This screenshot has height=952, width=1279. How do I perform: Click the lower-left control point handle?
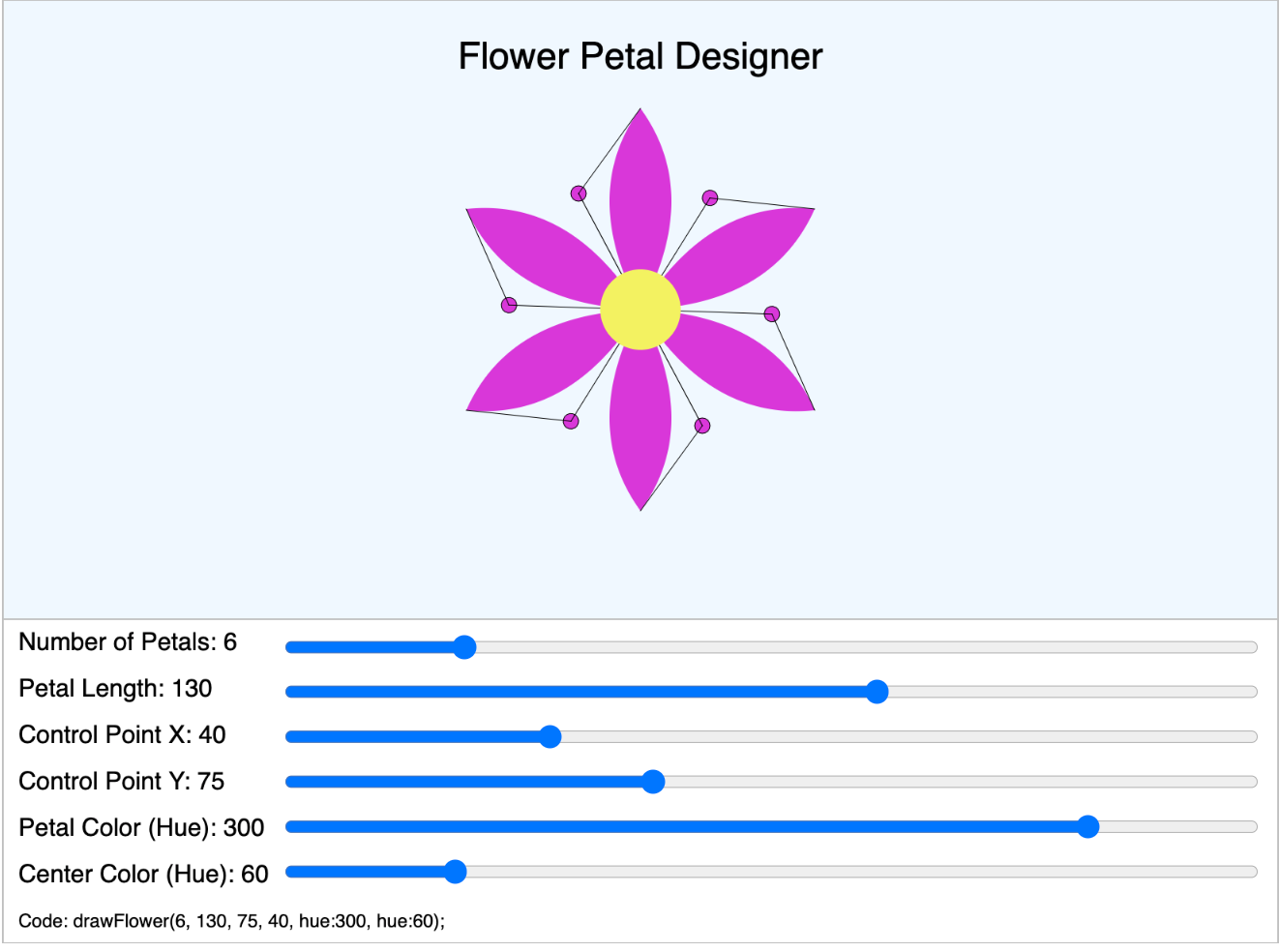(569, 420)
